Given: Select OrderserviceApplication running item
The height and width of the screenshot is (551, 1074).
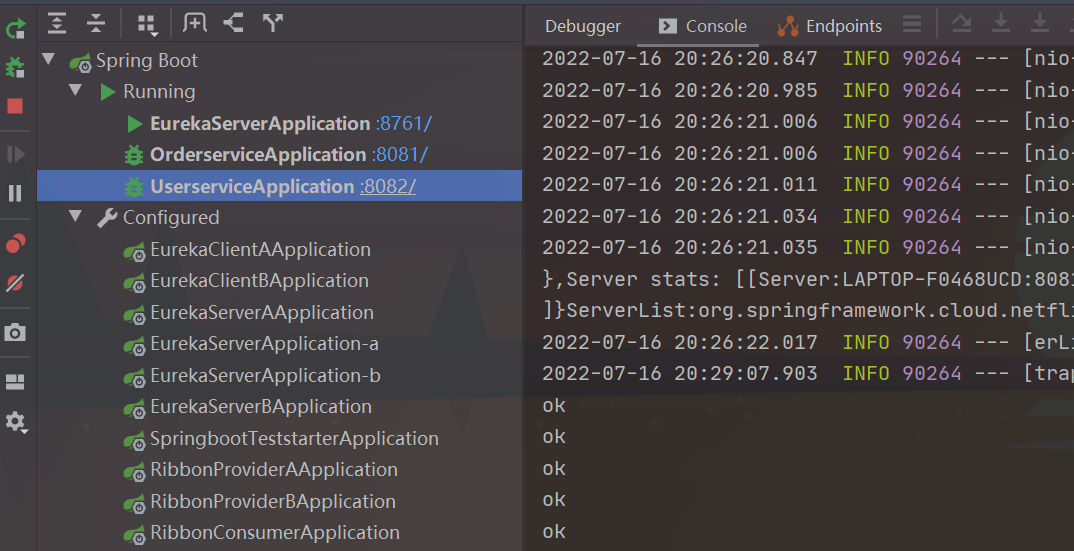Looking at the screenshot, I should (258, 155).
